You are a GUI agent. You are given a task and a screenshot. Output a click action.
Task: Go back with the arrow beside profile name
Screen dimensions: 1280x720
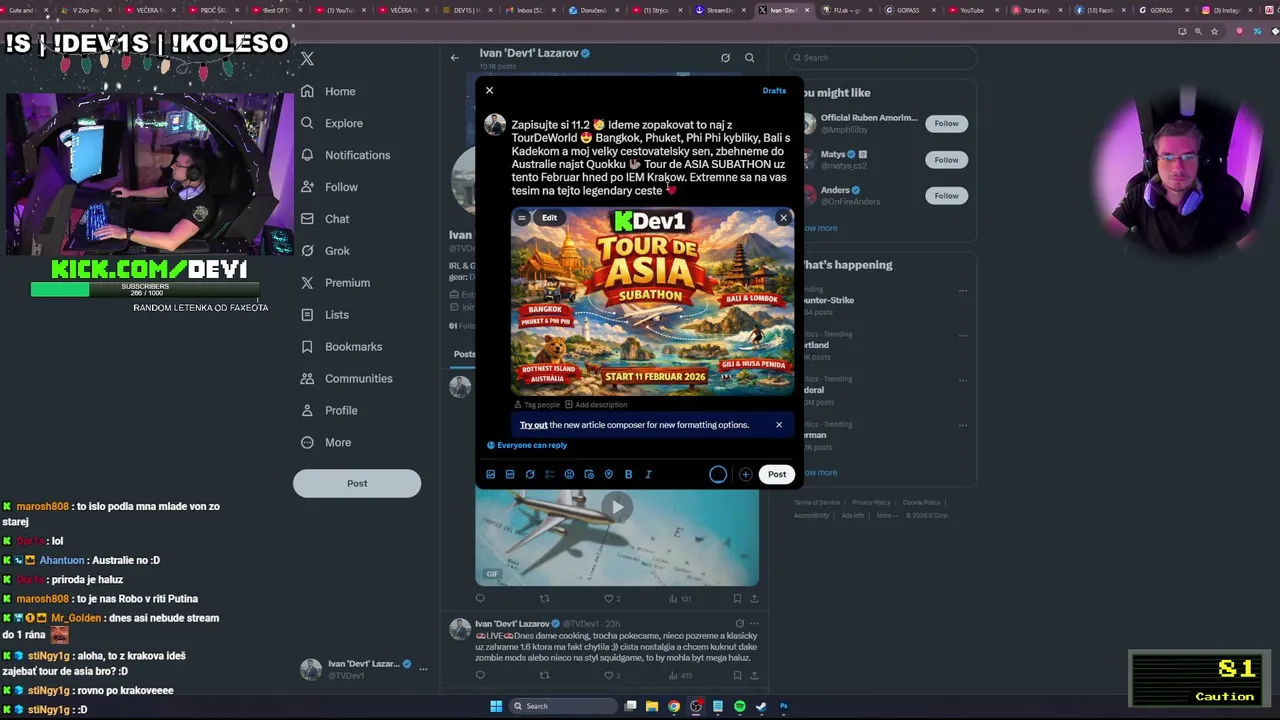coord(455,58)
